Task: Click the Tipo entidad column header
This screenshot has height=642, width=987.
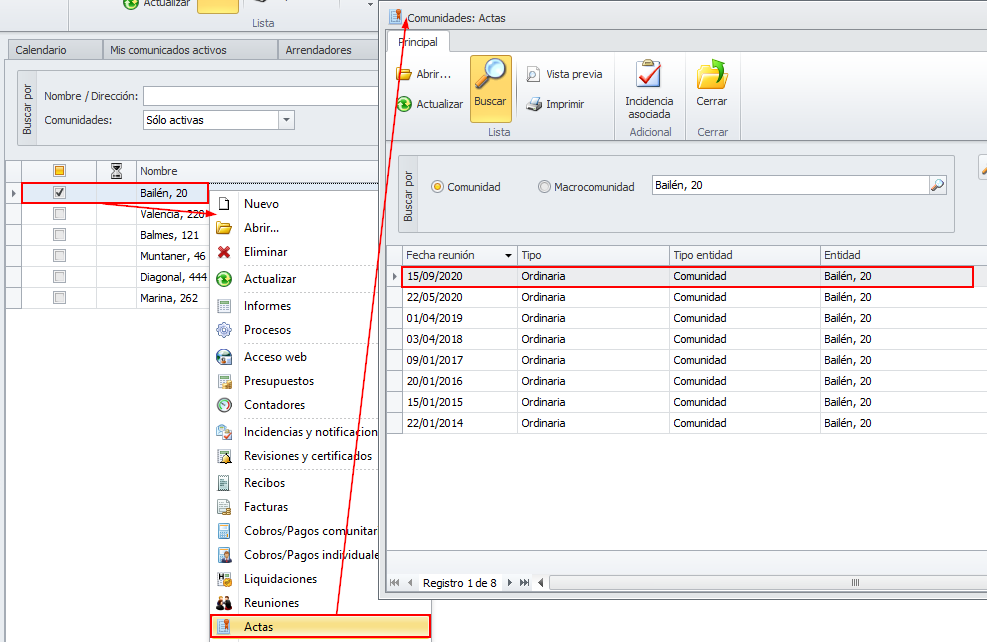Action: click(x=745, y=255)
